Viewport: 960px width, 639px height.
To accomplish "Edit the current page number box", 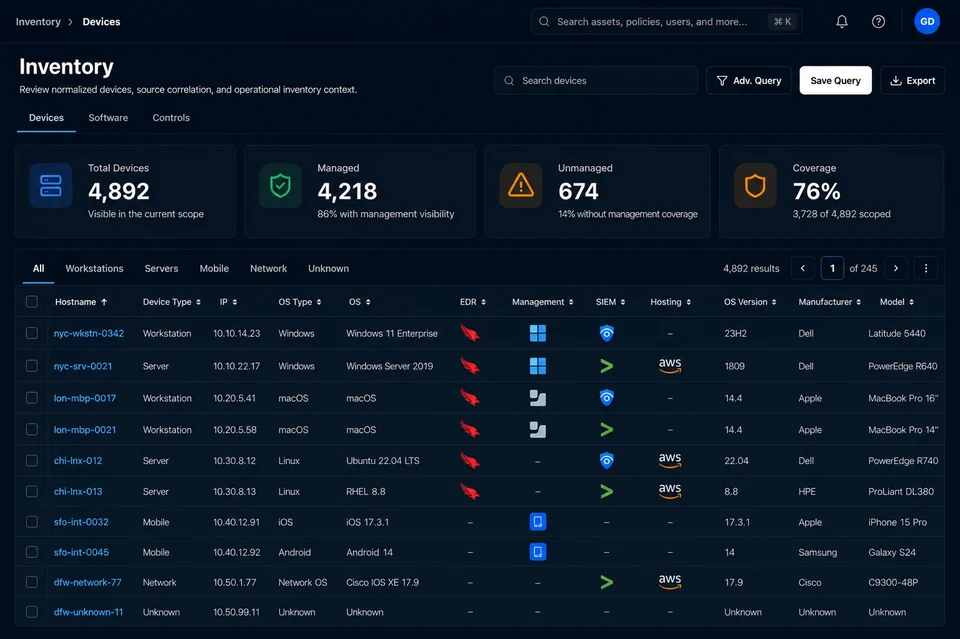I will click(x=832, y=268).
